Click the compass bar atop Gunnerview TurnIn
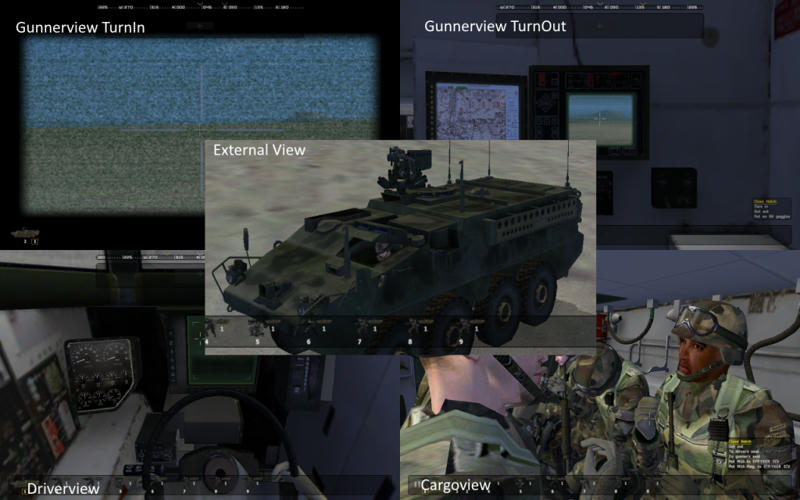Screen dimensions: 800x500 pyautogui.click(x=200, y=8)
